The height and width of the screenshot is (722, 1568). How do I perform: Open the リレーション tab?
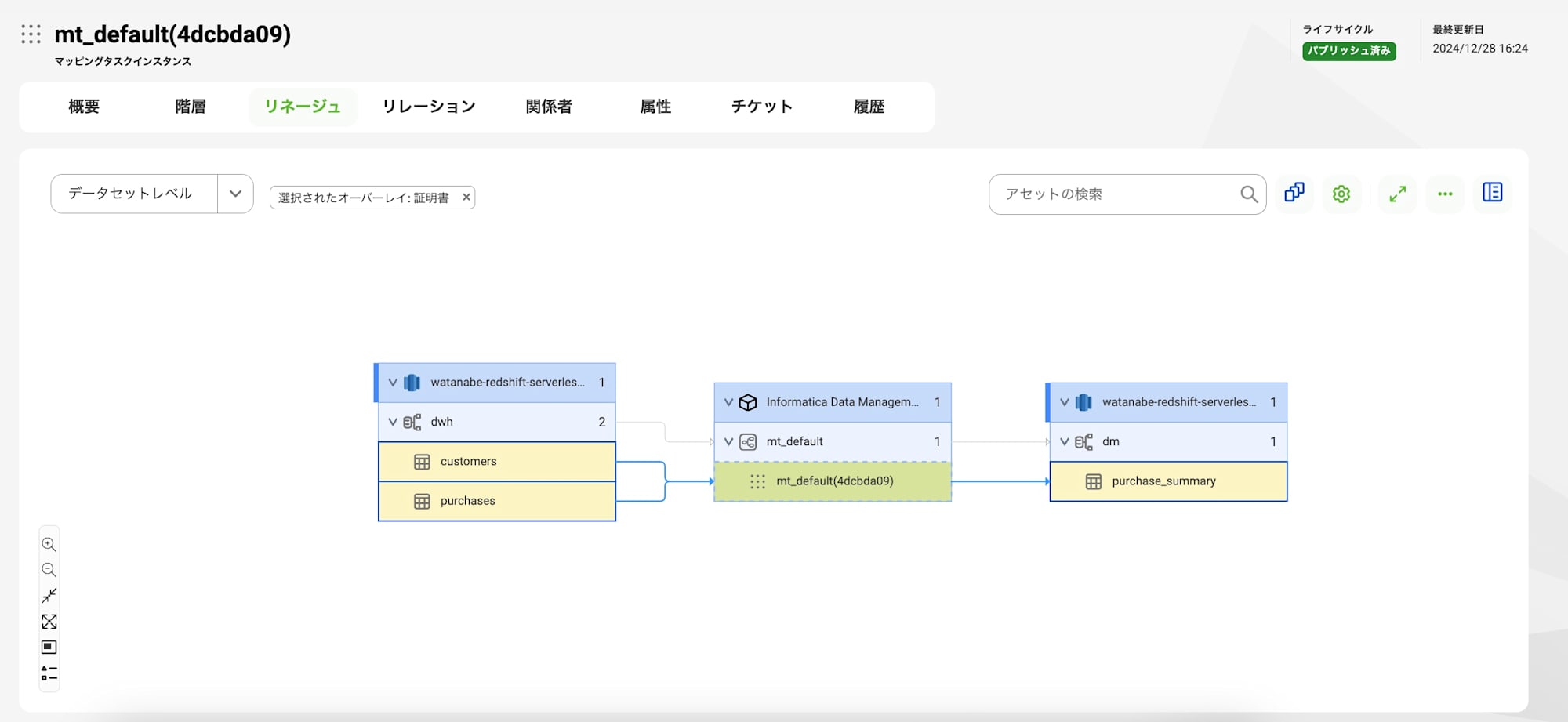tap(429, 107)
